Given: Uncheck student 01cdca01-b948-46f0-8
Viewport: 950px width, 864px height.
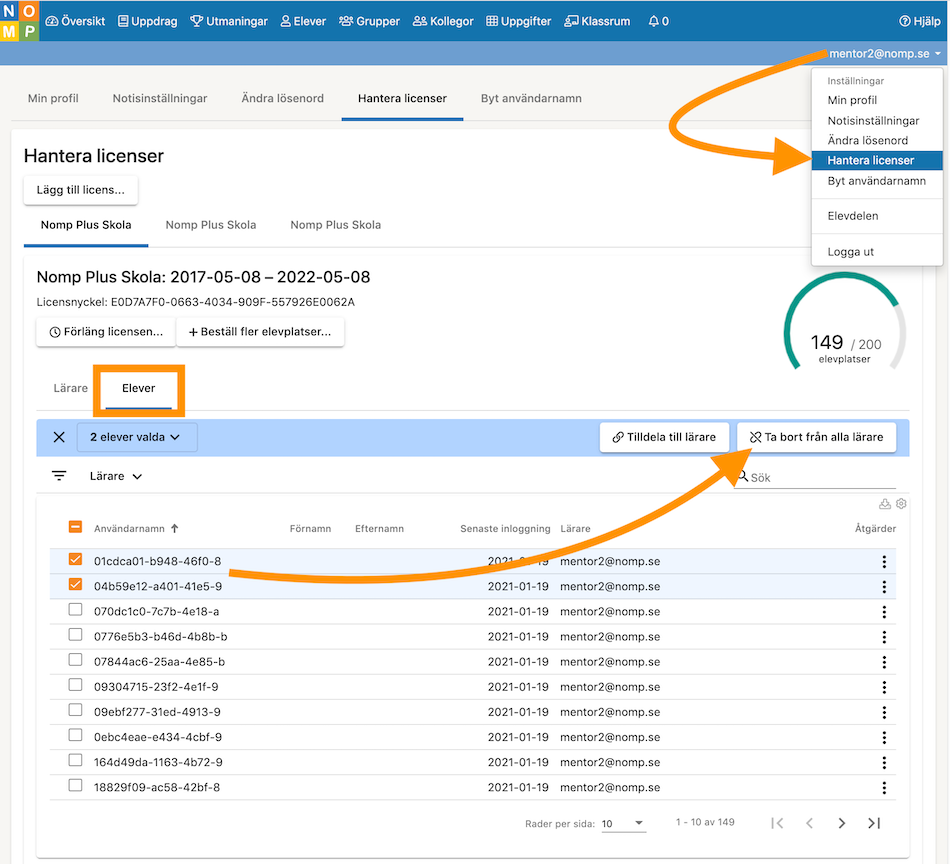Looking at the screenshot, I should tap(75, 559).
